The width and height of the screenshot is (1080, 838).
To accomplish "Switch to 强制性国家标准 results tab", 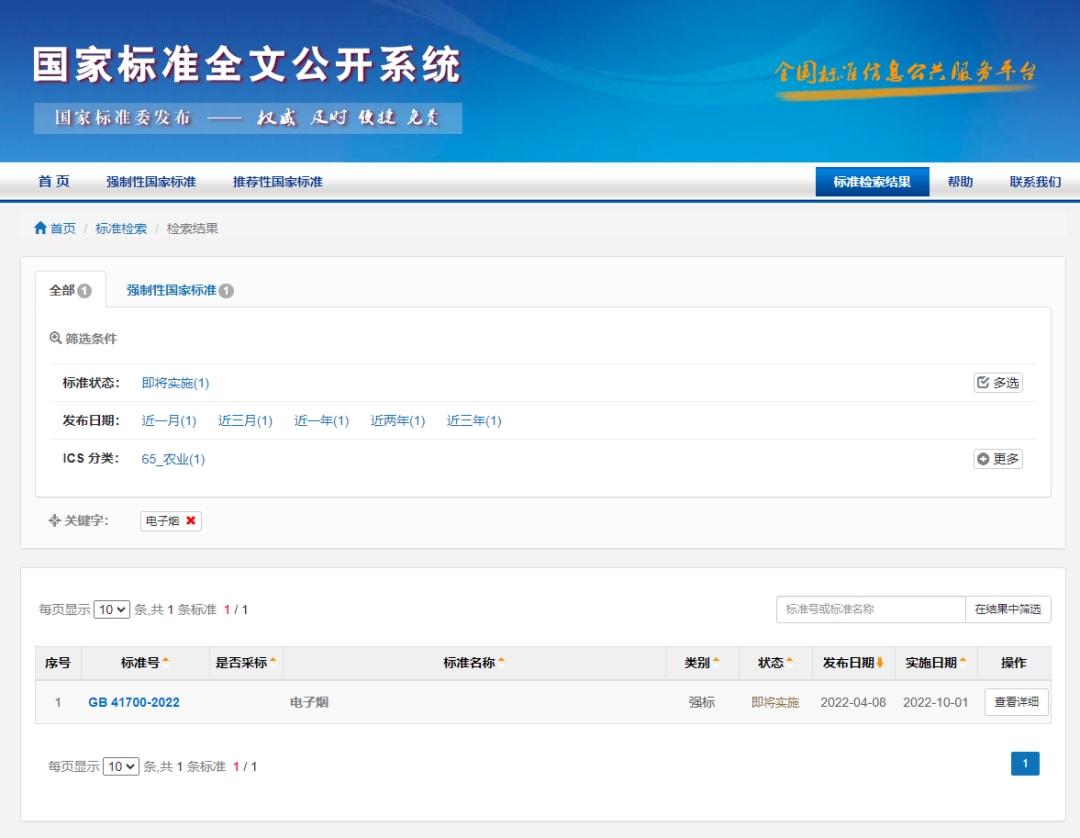I will pos(178,290).
